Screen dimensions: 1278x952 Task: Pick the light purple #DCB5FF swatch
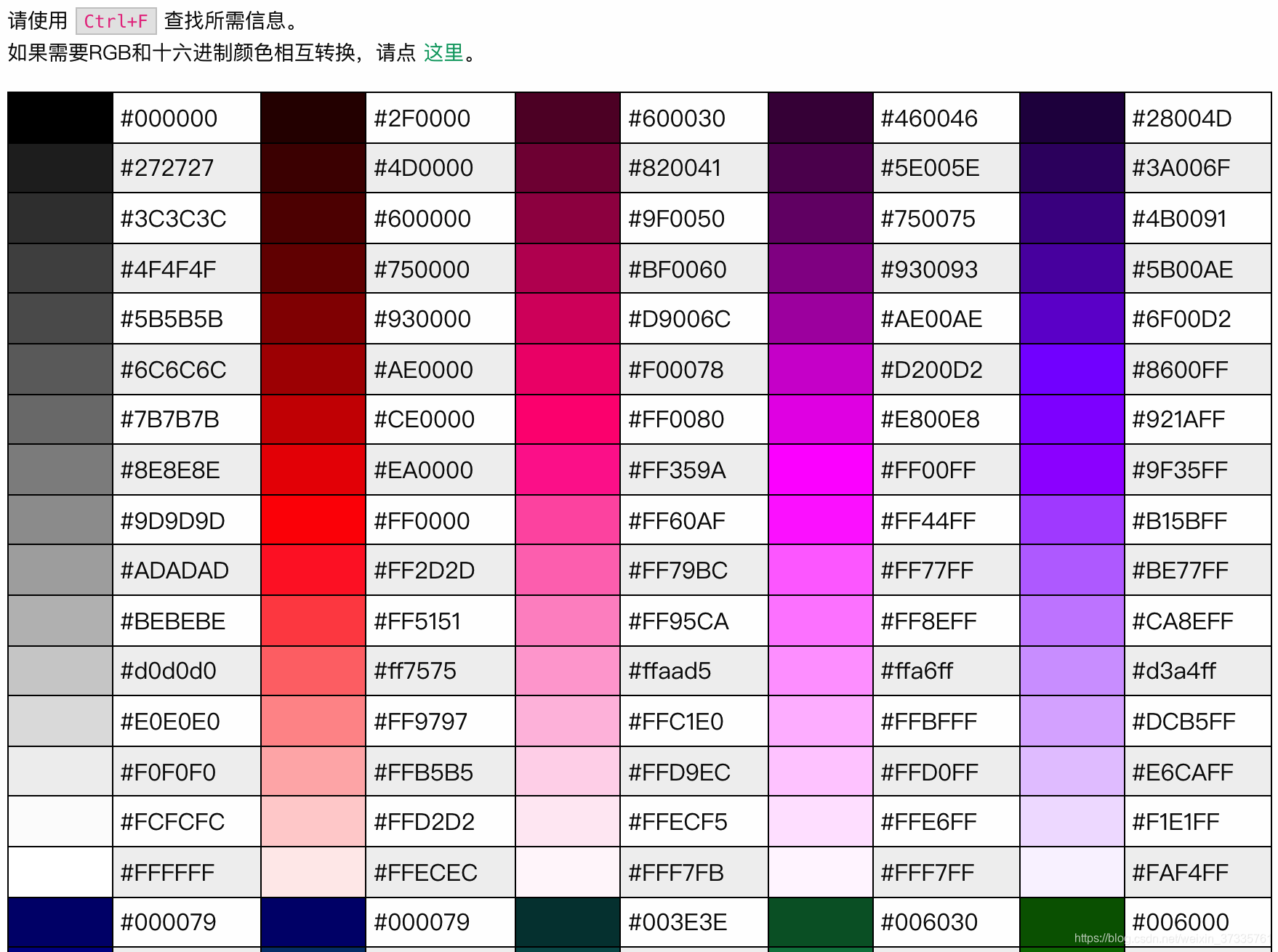tap(1072, 721)
